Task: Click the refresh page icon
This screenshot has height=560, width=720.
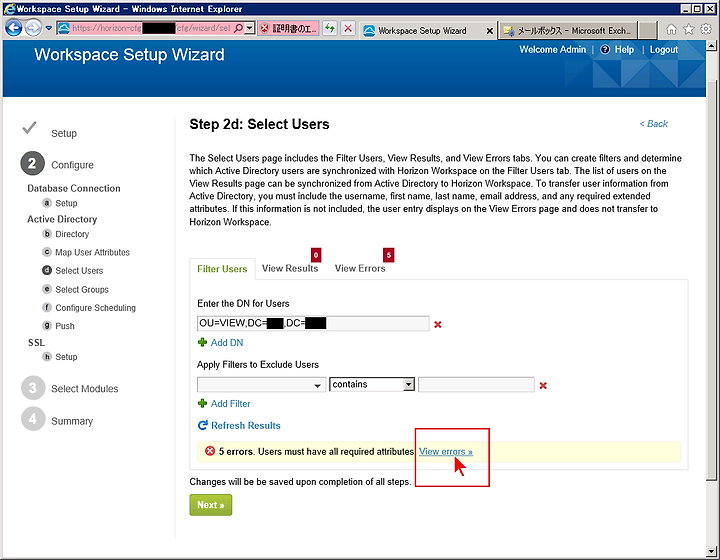Action: 330,28
